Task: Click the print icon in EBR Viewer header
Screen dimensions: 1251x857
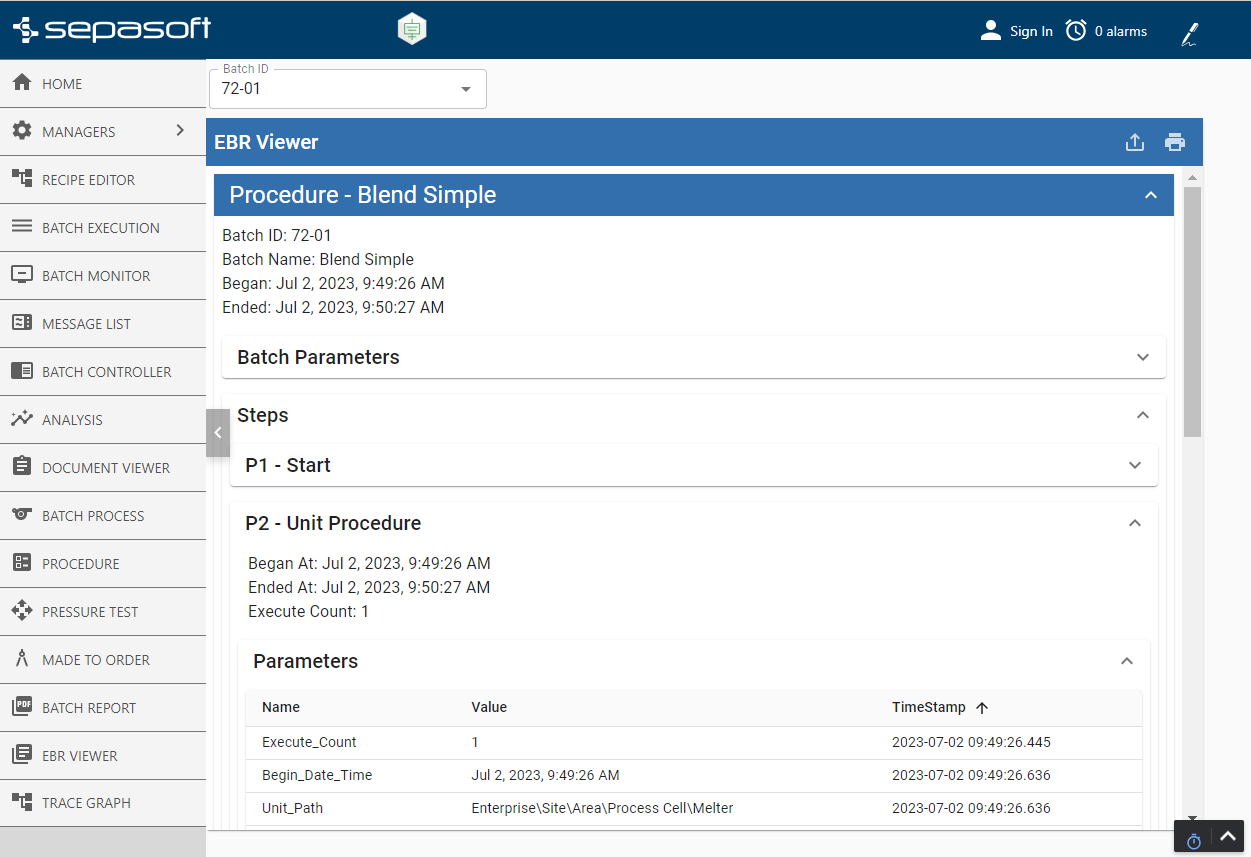Action: coord(1175,142)
